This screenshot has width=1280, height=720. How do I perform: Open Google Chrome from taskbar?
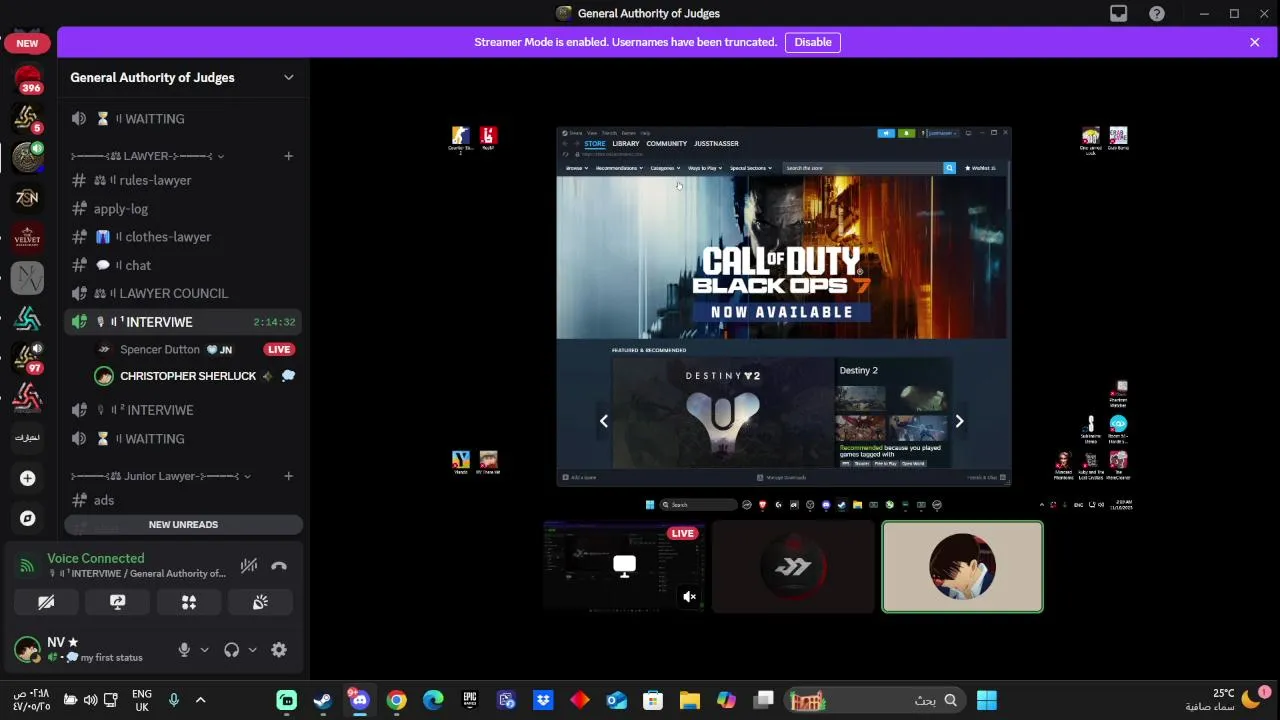[x=397, y=700]
